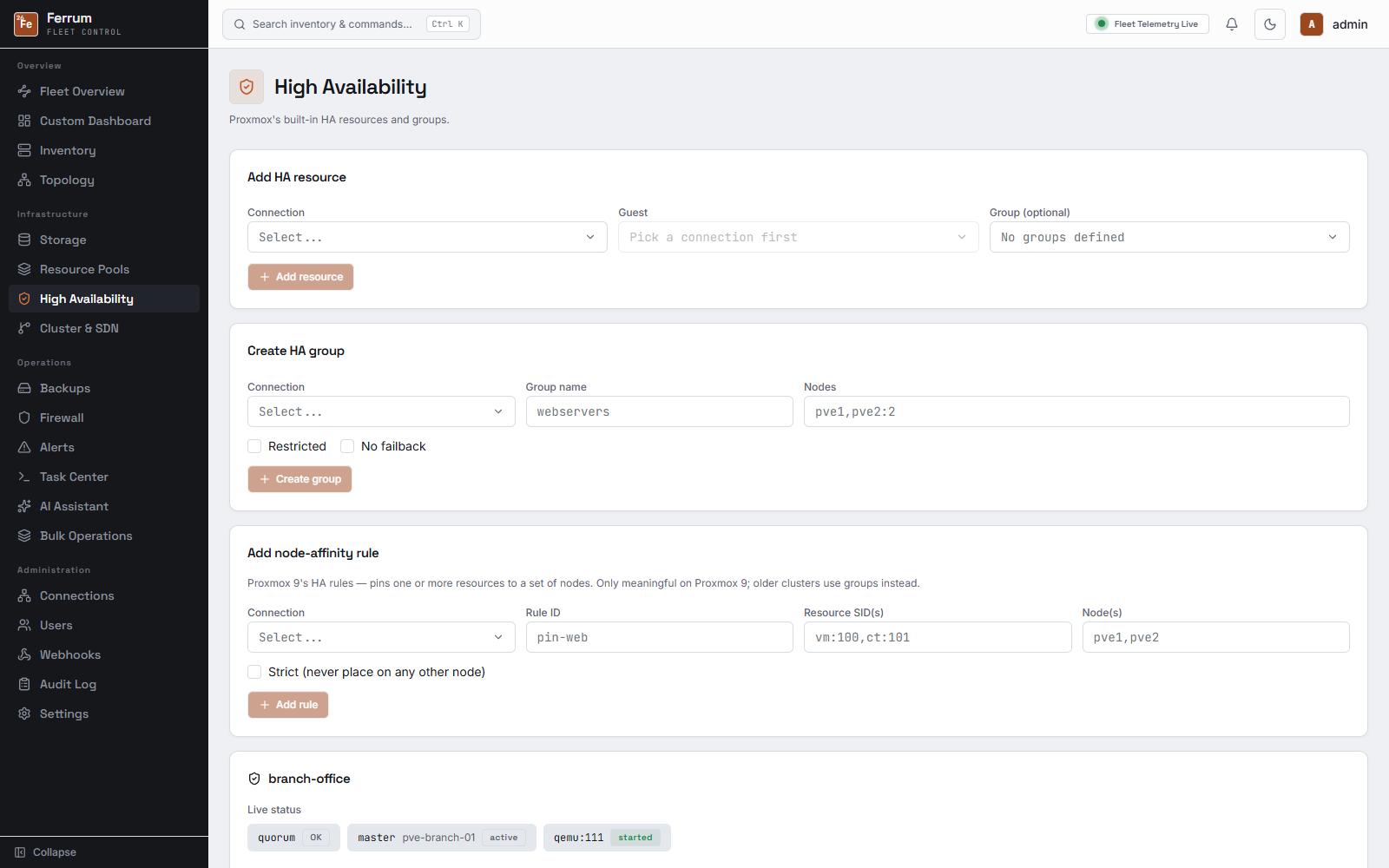Click the Resource Pools layers icon
Viewport: 1389px width, 868px height.
[x=24, y=269]
